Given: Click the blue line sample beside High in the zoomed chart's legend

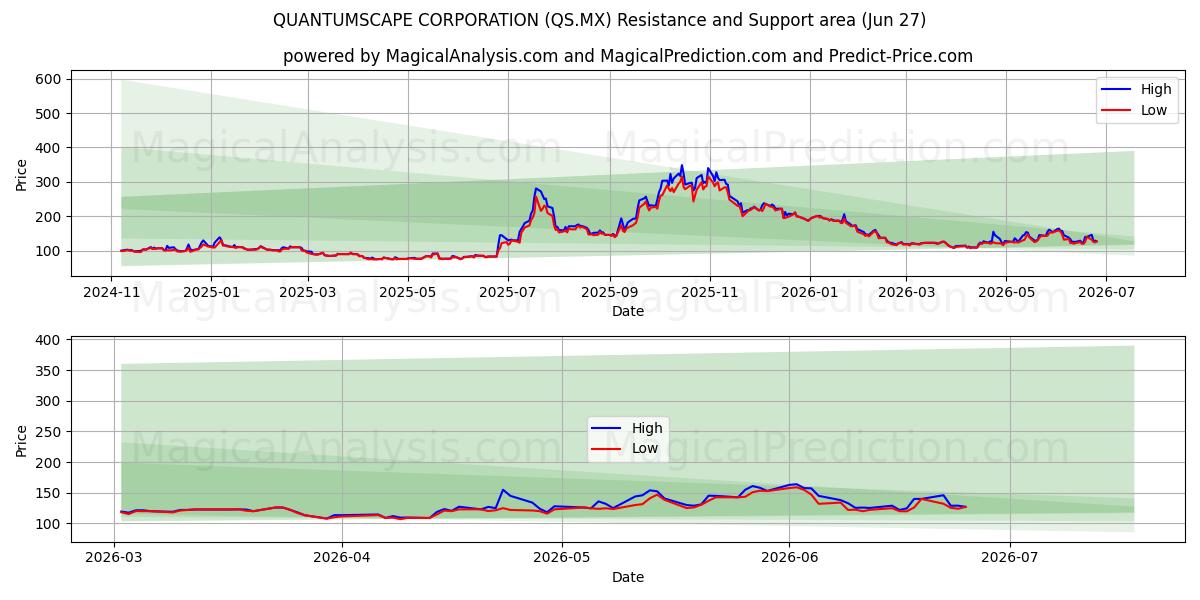Looking at the screenshot, I should pyautogui.click(x=608, y=429).
